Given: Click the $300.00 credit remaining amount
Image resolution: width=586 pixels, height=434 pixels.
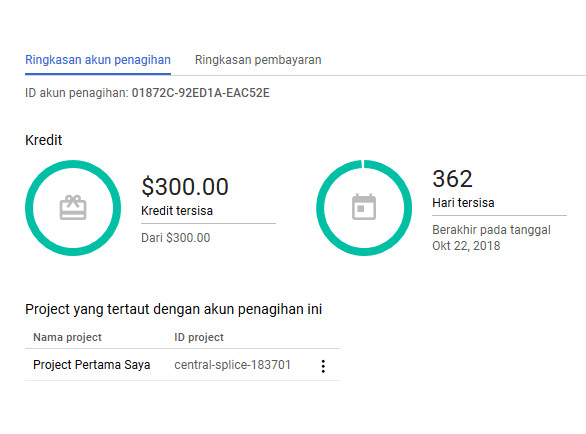Looking at the screenshot, I should pyautogui.click(x=185, y=187).
